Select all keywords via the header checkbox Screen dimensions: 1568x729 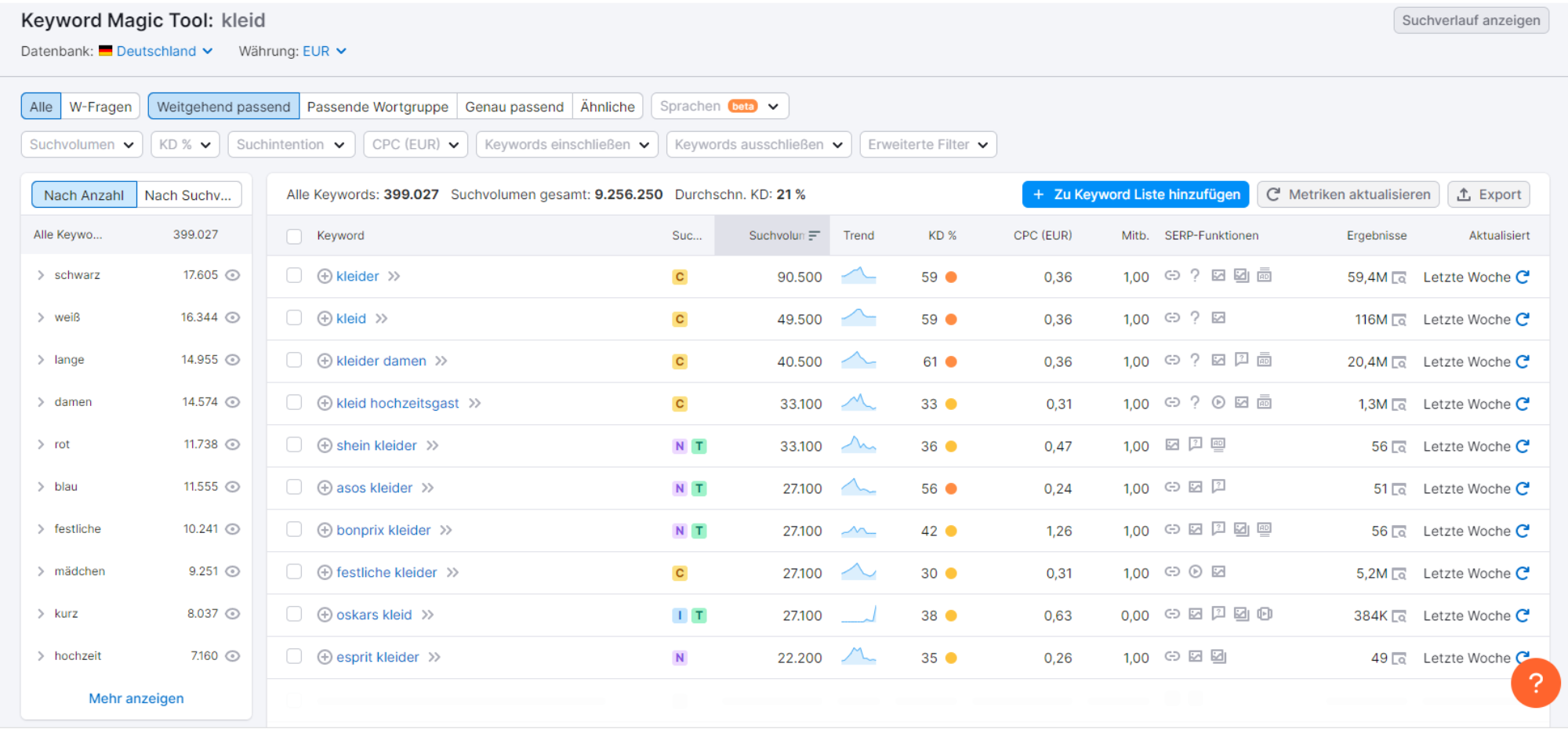294,235
